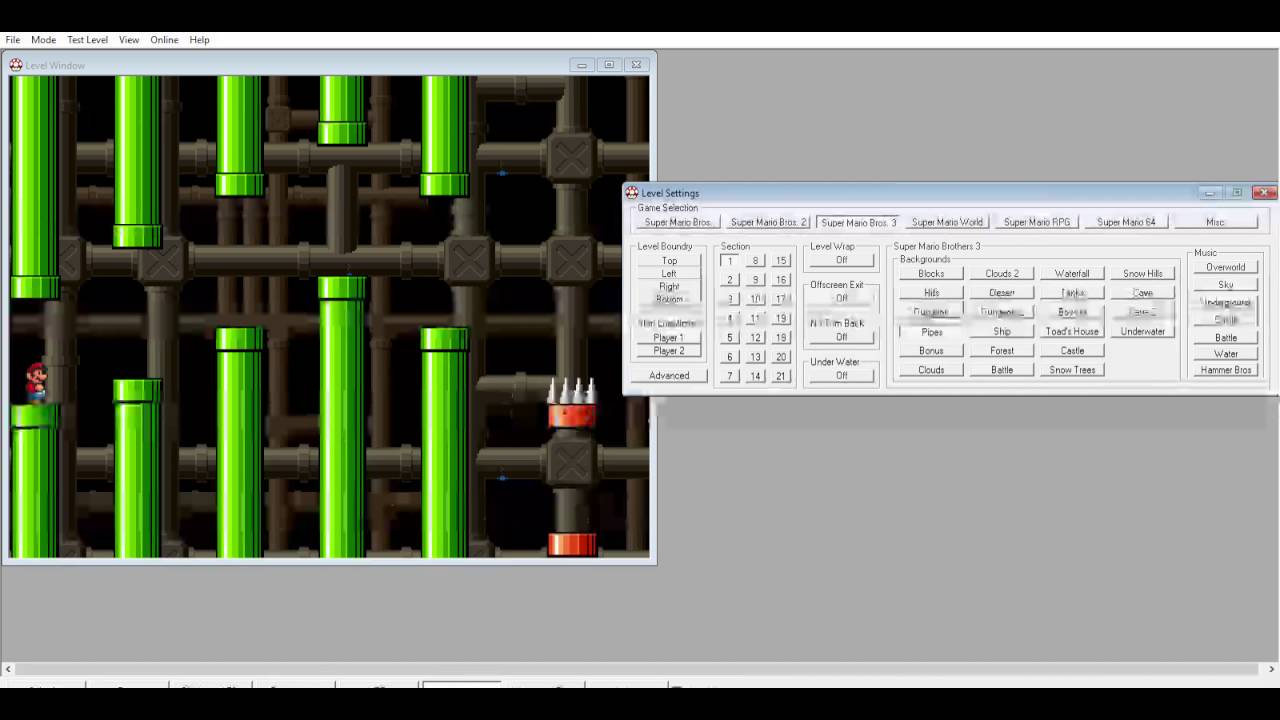Image resolution: width=1280 pixels, height=720 pixels.
Task: Select section 2
Action: [x=730, y=280]
